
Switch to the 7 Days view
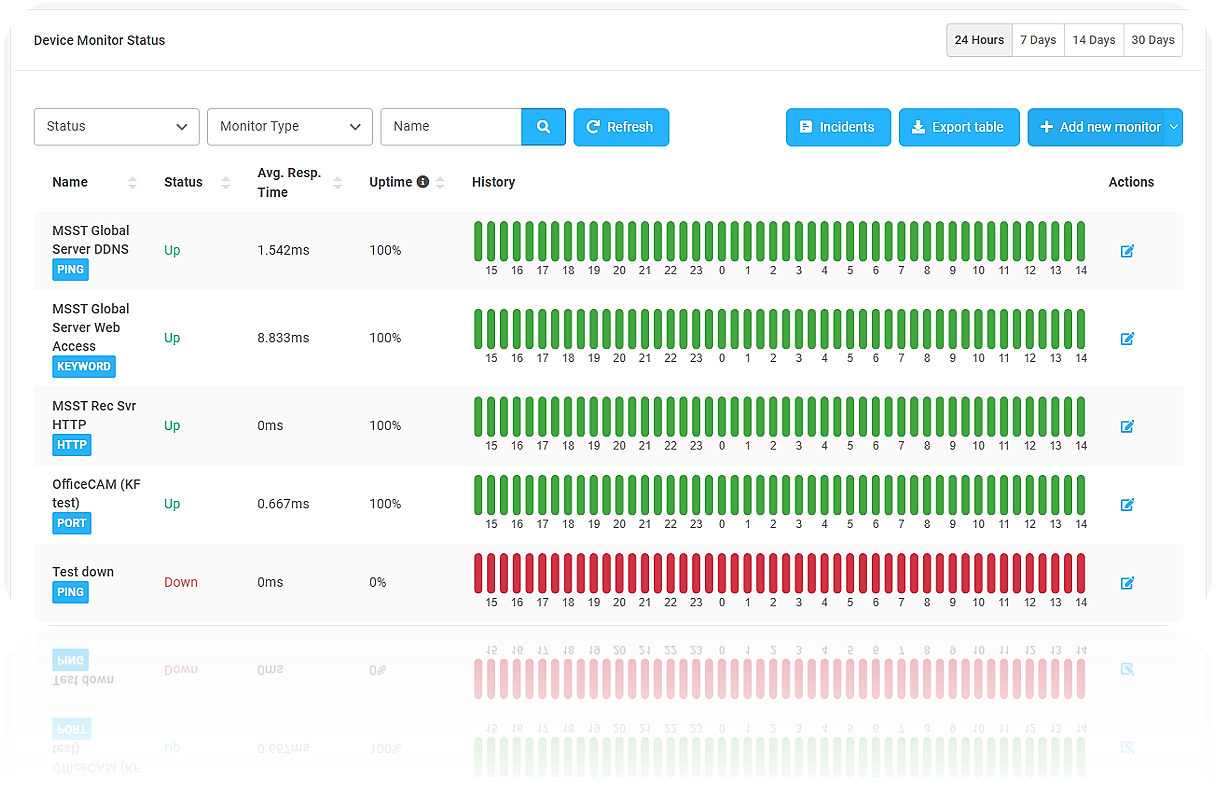(1037, 40)
